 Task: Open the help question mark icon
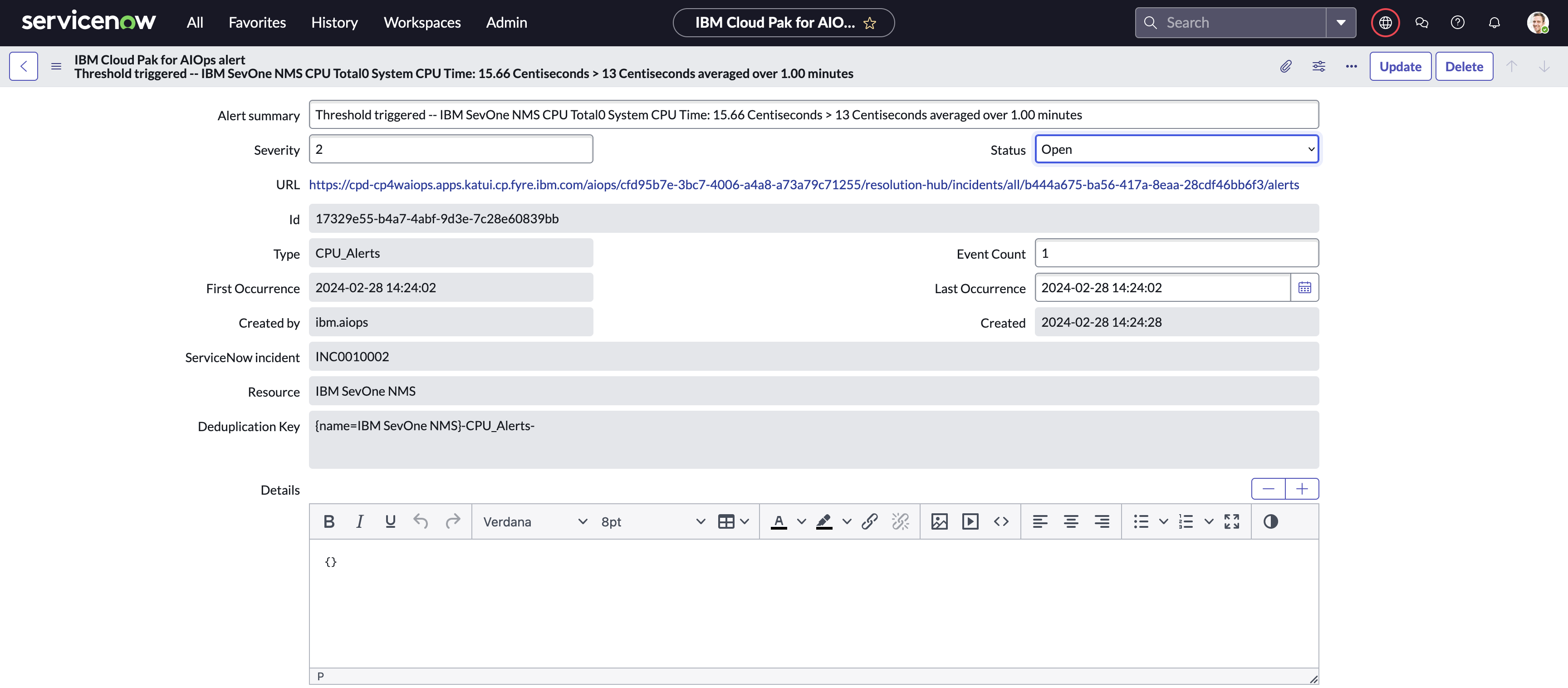click(1457, 23)
